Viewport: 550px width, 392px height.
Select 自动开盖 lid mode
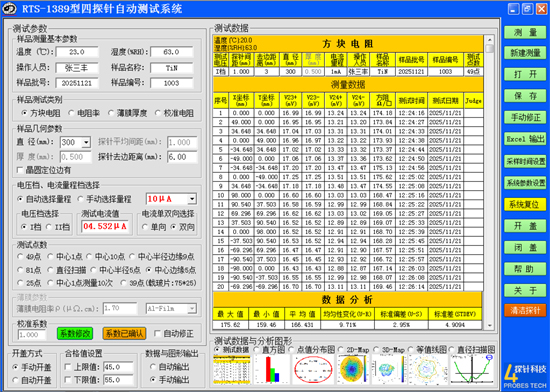tap(32, 380)
